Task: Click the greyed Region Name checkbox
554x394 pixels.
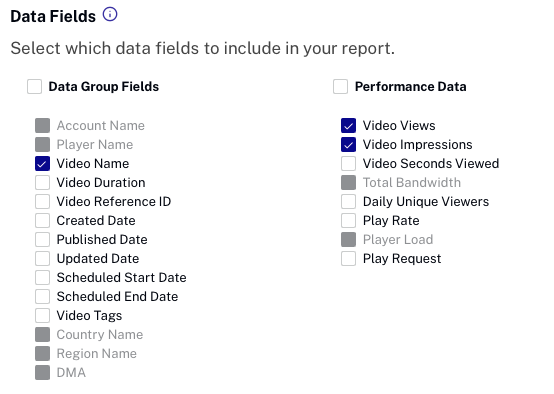Action: (42, 354)
